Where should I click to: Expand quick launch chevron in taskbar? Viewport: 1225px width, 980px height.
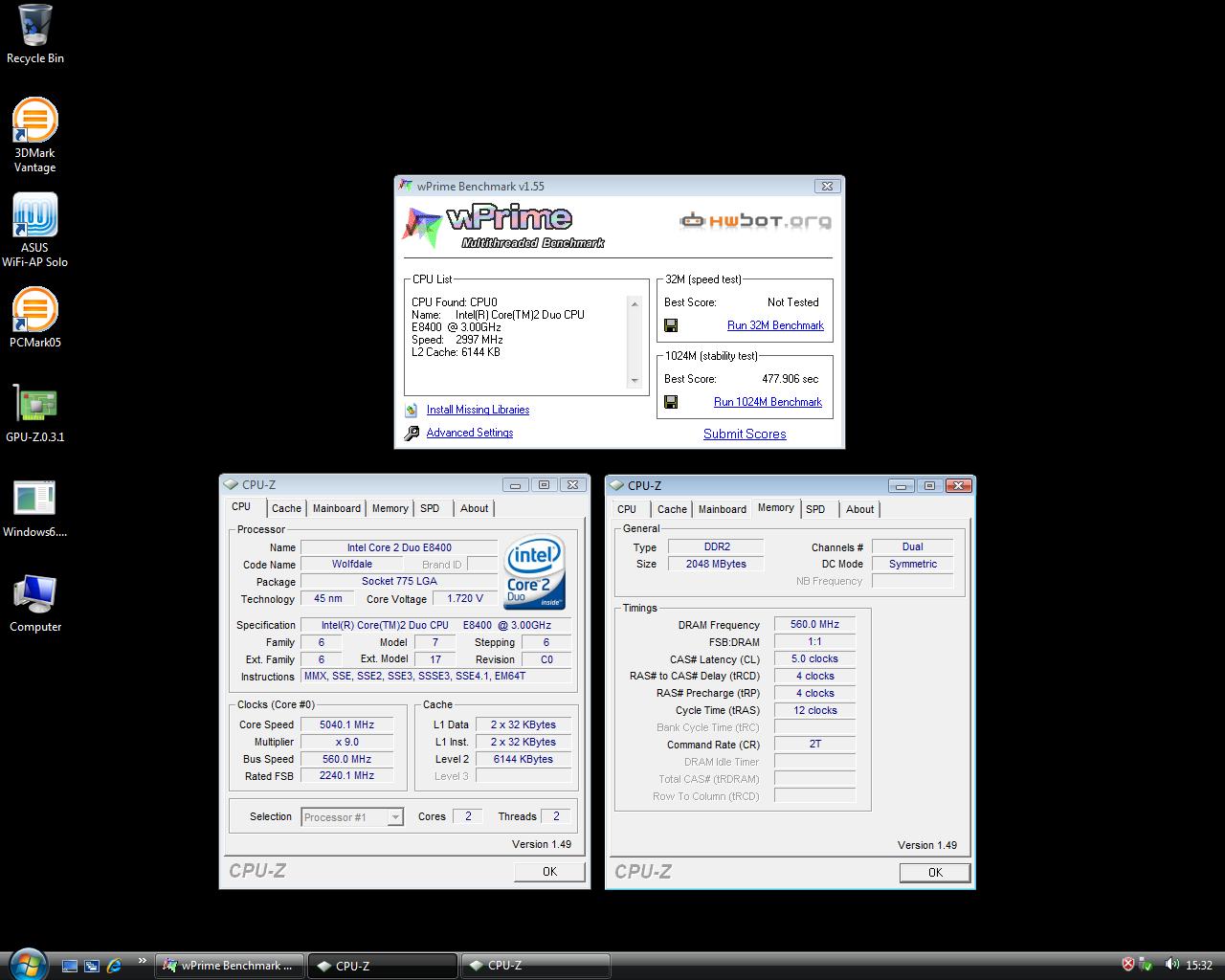pos(143,961)
